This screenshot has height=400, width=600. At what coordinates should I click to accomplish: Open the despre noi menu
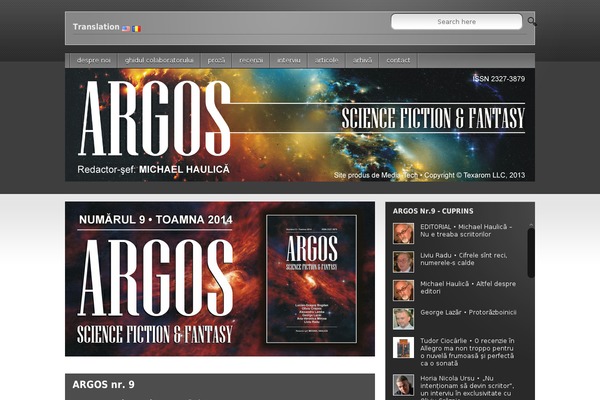click(93, 60)
